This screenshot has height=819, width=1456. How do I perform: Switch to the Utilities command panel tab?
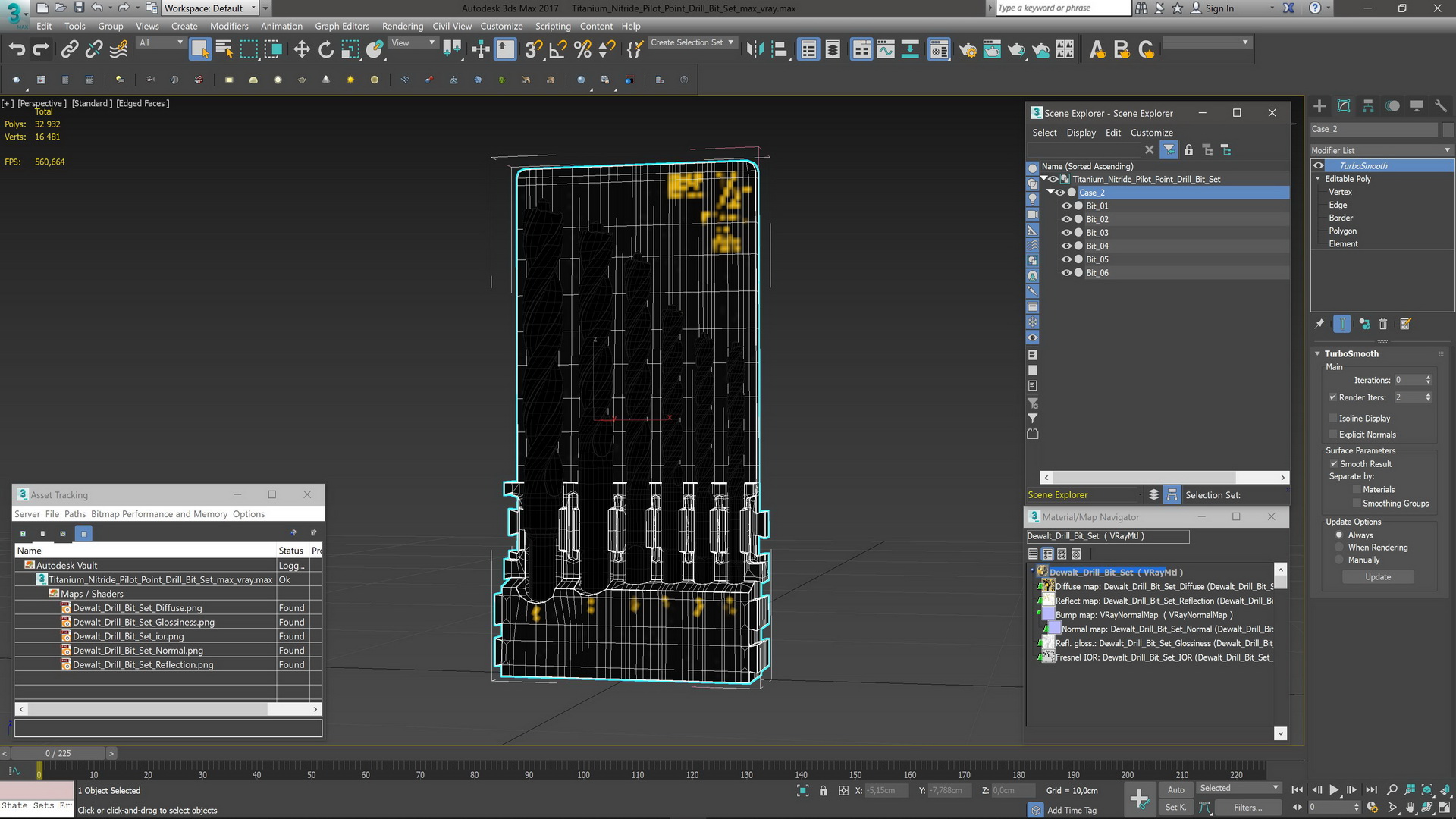click(1441, 106)
